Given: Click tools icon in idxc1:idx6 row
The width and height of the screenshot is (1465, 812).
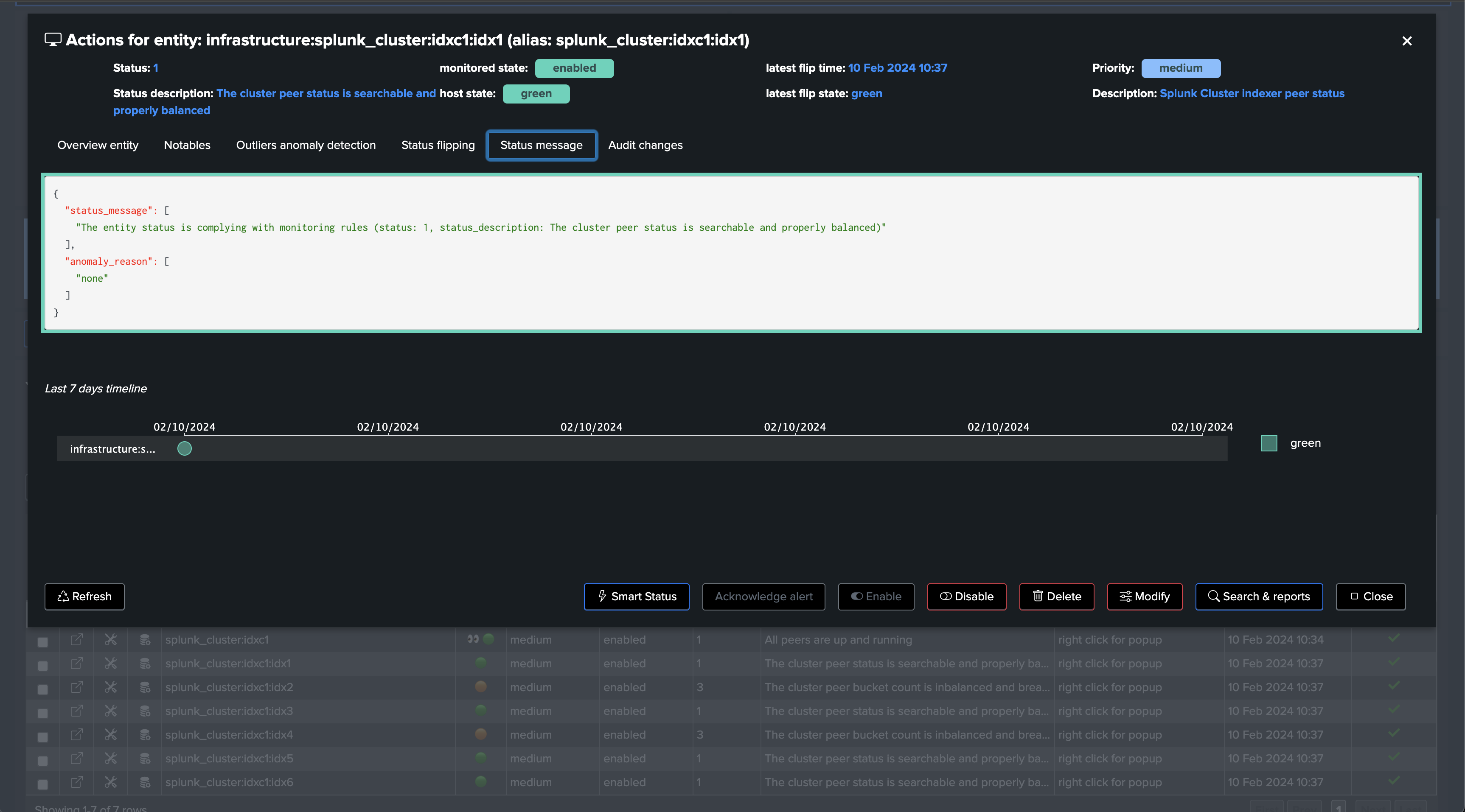Looking at the screenshot, I should pyautogui.click(x=110, y=782).
